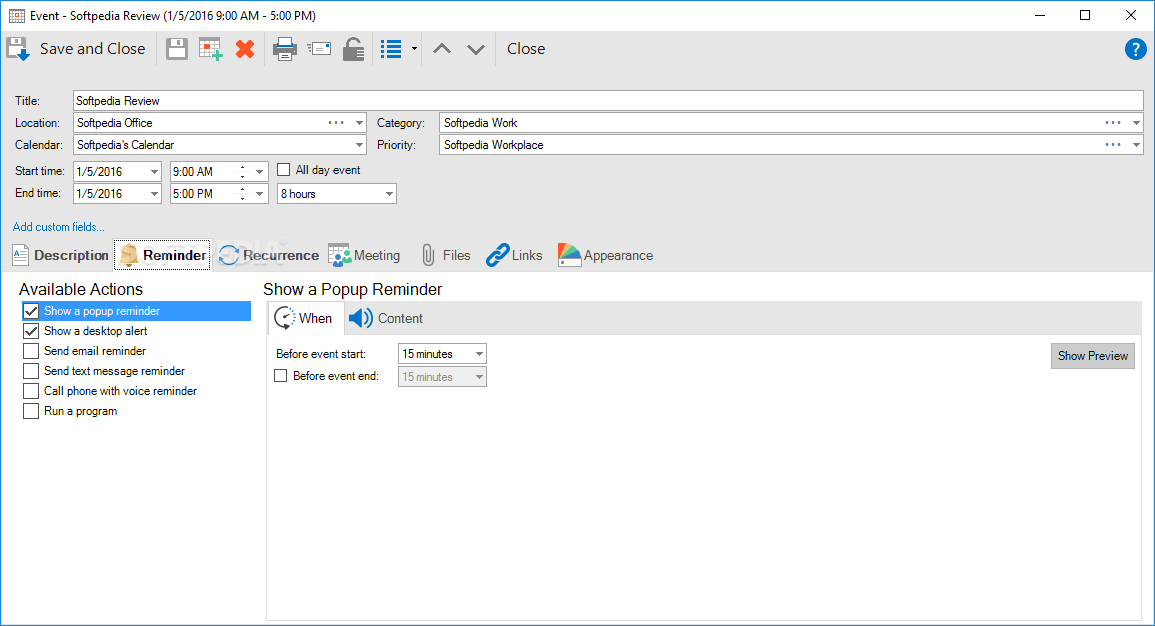Image resolution: width=1155 pixels, height=626 pixels.
Task: Delete event with the red X icon
Action: coord(245,49)
